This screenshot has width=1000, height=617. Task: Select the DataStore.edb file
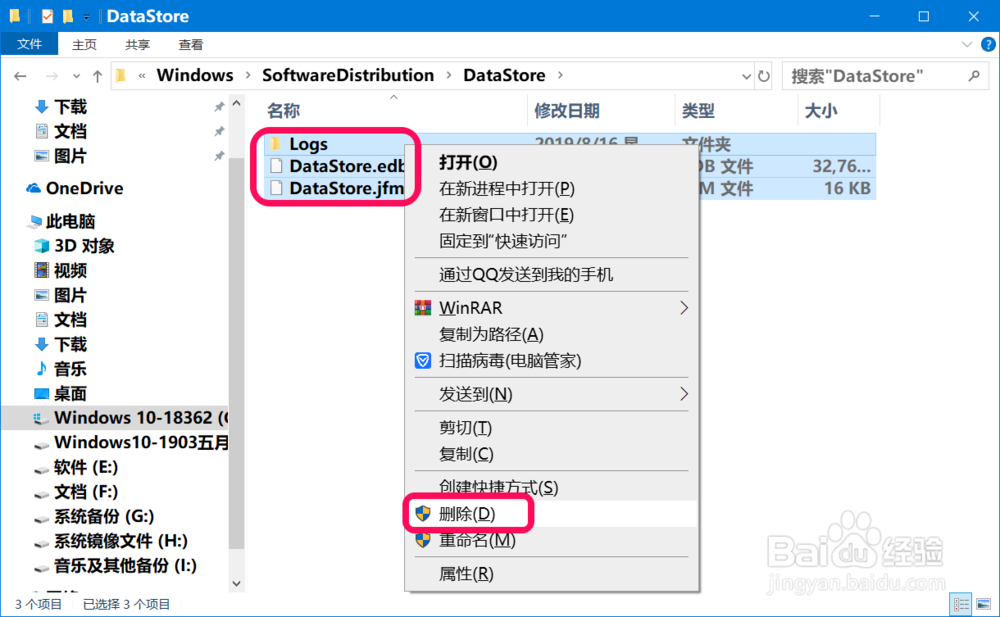point(346,167)
